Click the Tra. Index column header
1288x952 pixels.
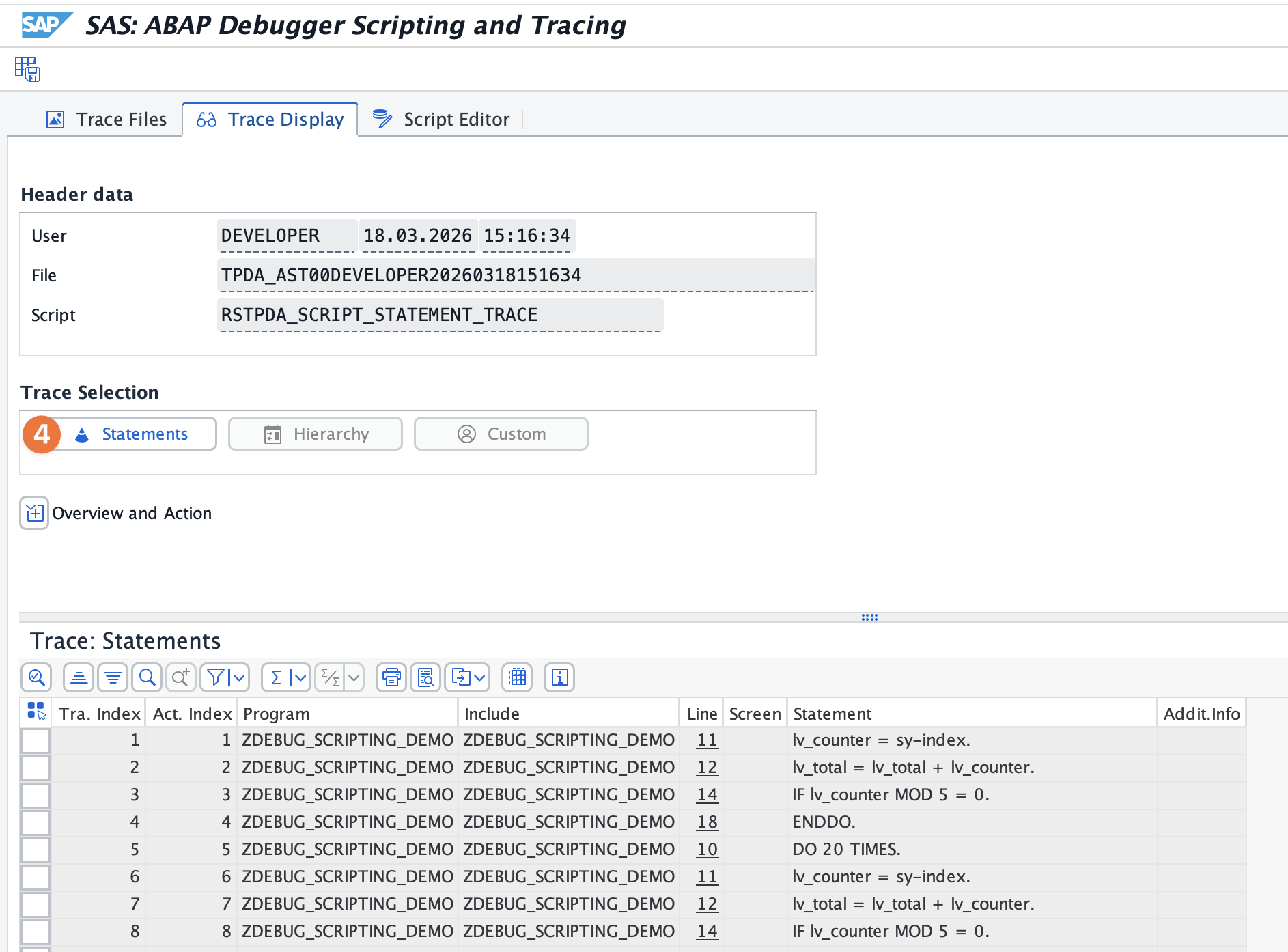[100, 714]
